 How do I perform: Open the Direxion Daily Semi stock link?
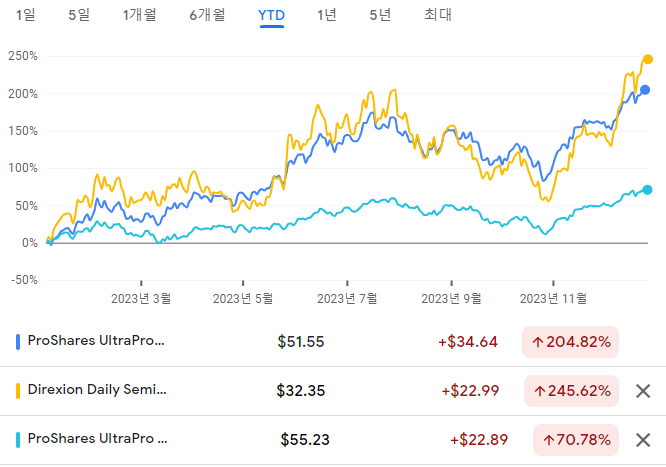coord(97,390)
